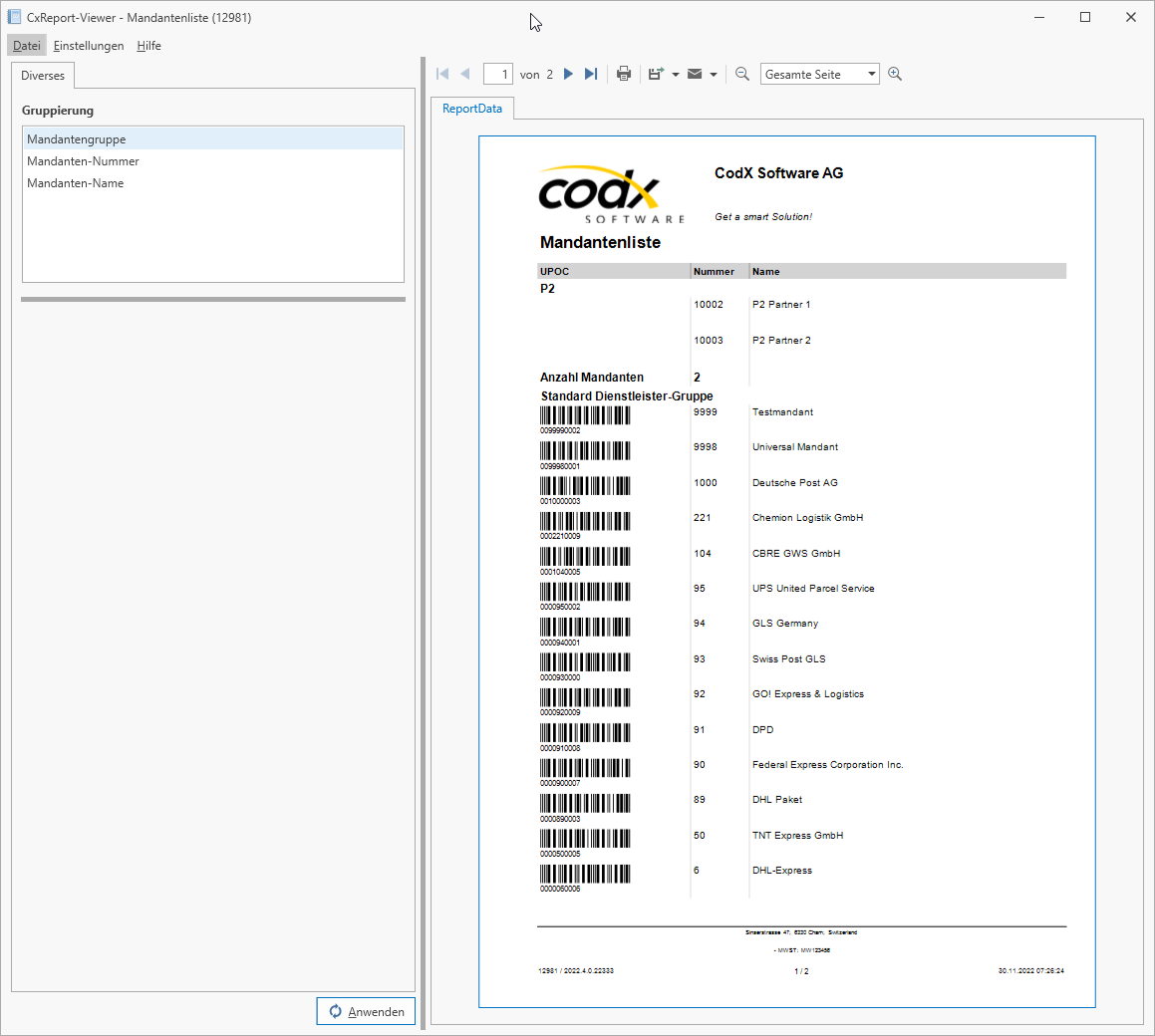Click 'Standard Dienstleister-Gruppe' group heading
Screen dimensions: 1155x1036
[x=627, y=396]
